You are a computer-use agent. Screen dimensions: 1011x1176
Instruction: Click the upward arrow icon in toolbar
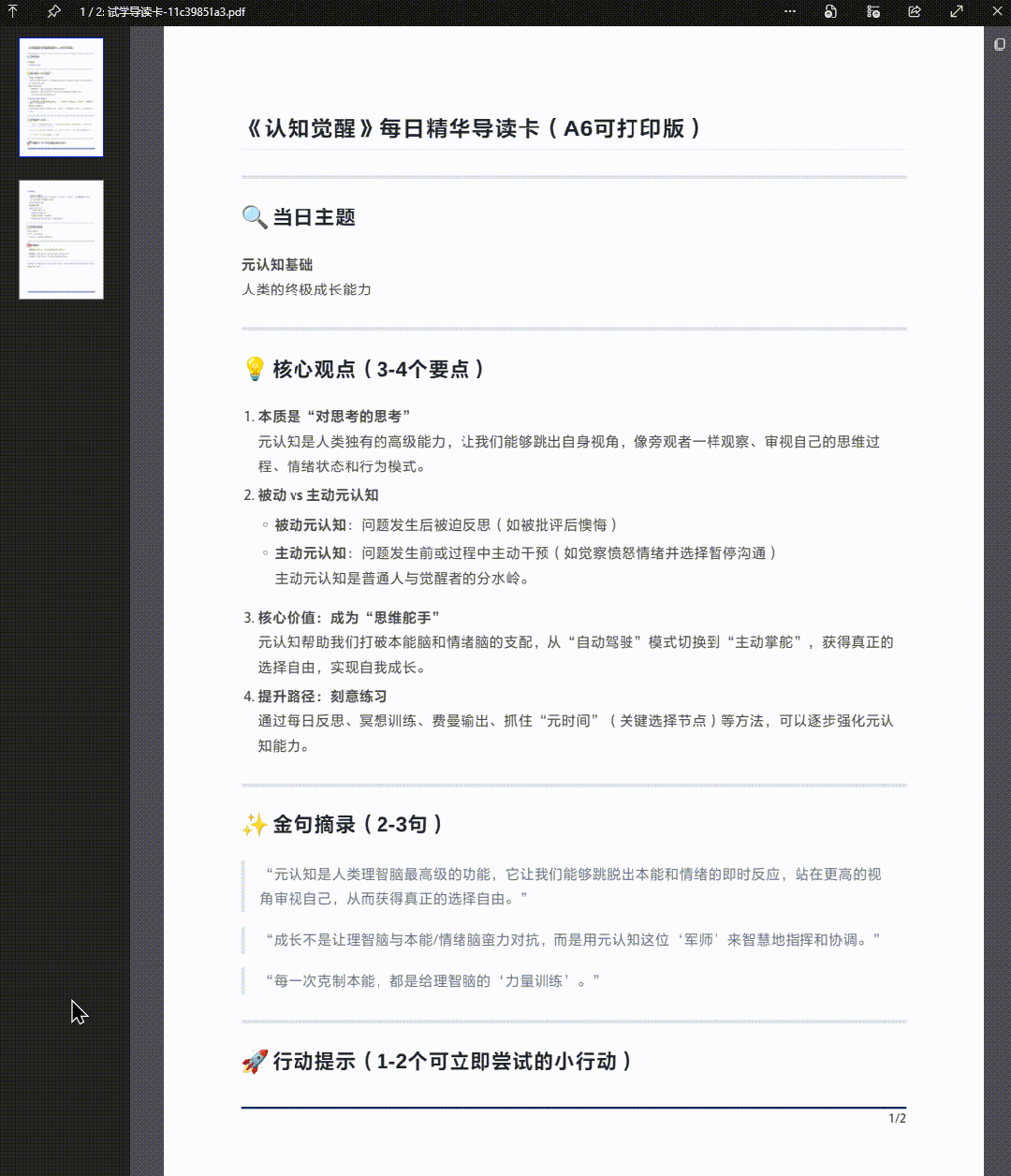coord(12,12)
